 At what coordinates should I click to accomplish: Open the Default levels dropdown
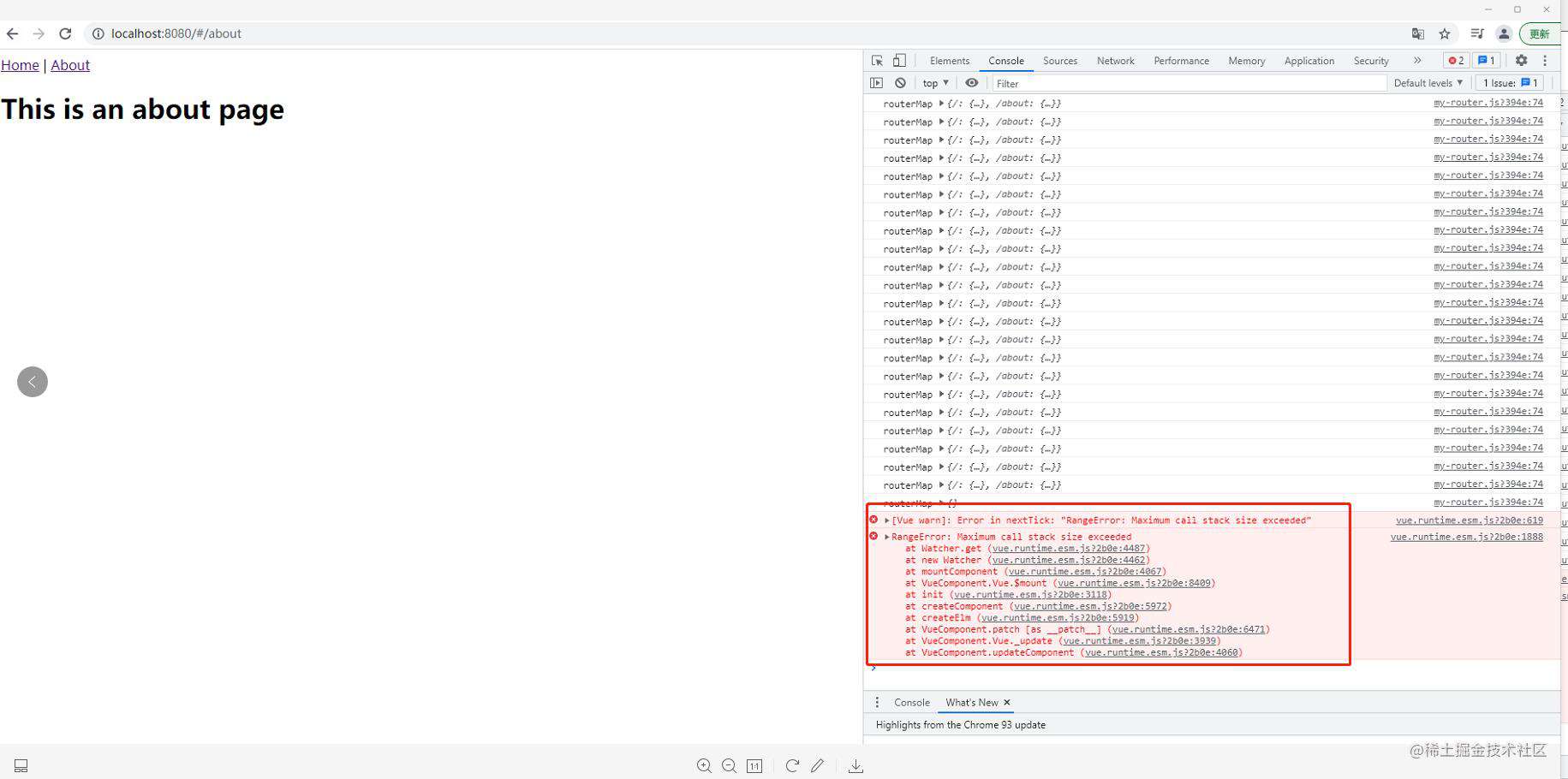(1428, 83)
